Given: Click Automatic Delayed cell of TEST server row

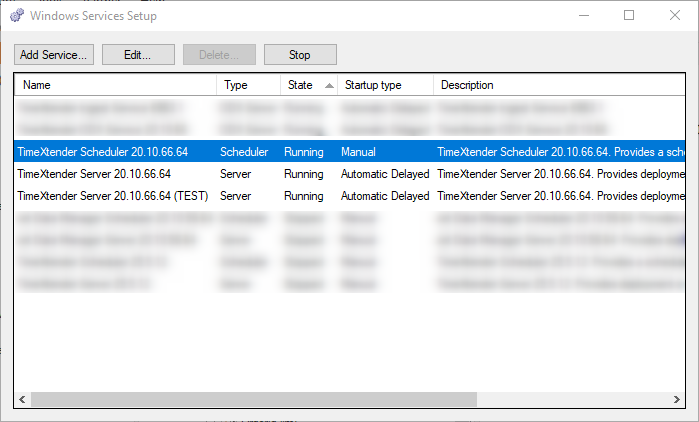Looking at the screenshot, I should [x=385, y=196].
